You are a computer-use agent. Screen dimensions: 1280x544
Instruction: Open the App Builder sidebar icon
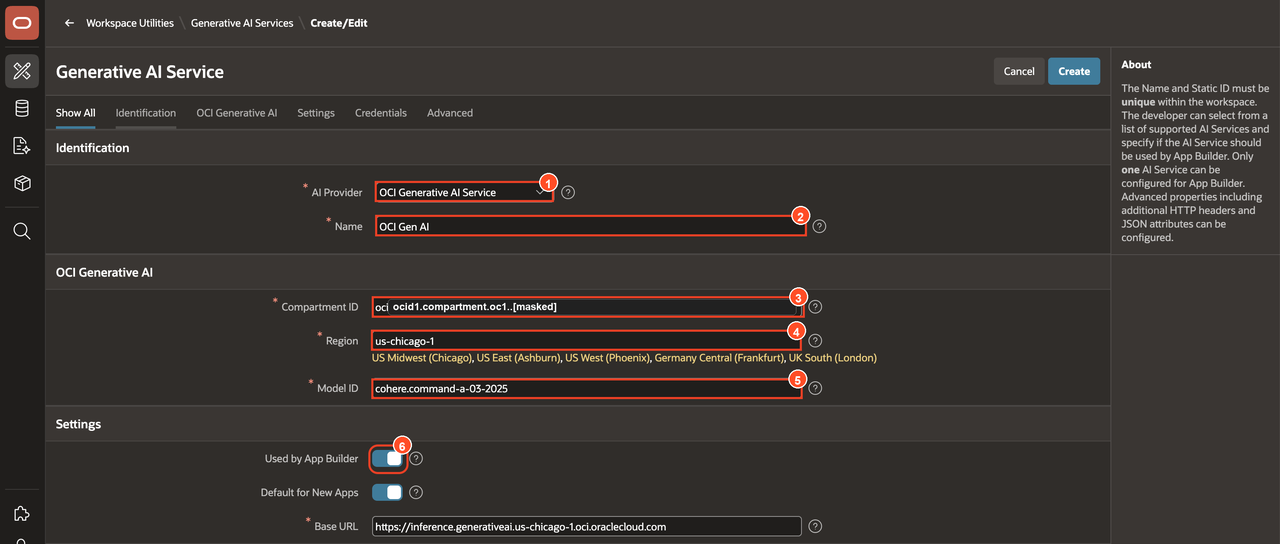22,71
